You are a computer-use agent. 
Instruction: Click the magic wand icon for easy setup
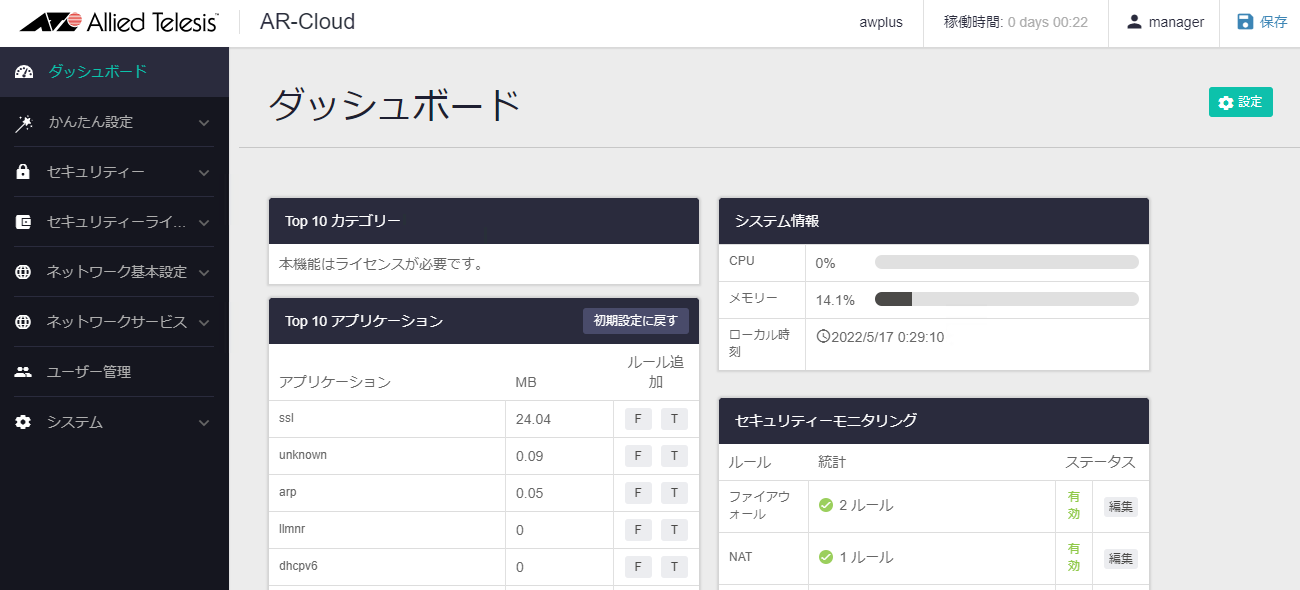[x=24, y=123]
